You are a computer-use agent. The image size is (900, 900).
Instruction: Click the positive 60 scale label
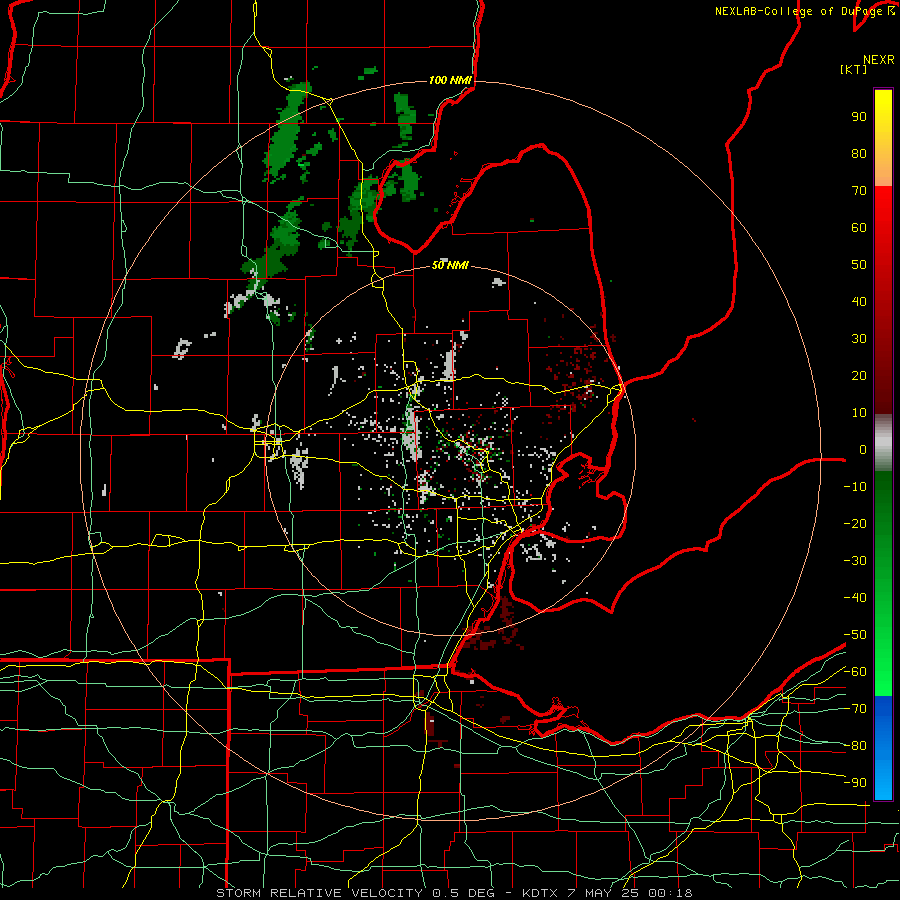[x=859, y=228]
